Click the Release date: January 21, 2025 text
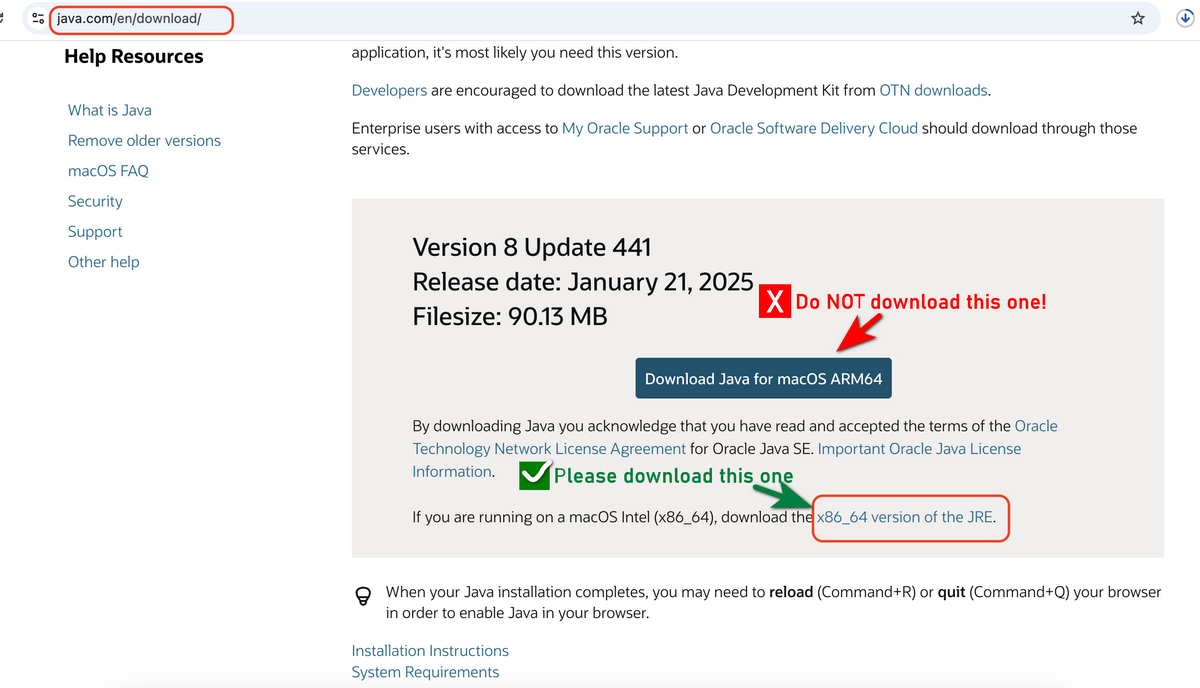This screenshot has width=1200, height=688. tap(583, 282)
